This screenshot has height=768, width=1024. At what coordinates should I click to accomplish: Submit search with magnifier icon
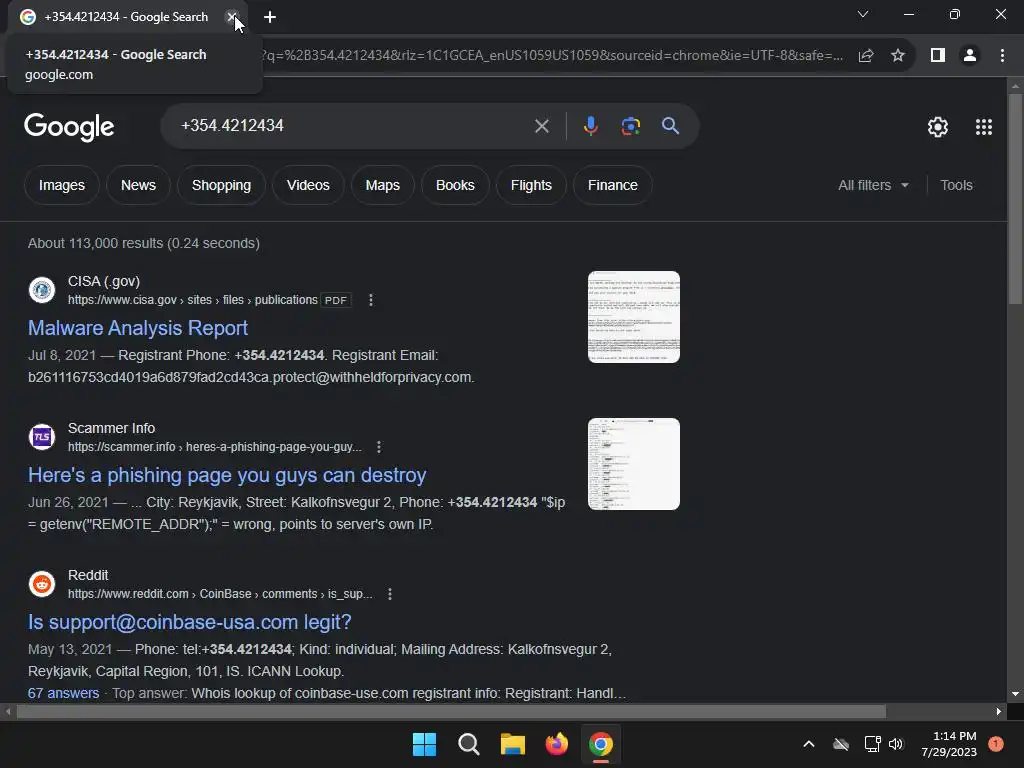coord(671,126)
